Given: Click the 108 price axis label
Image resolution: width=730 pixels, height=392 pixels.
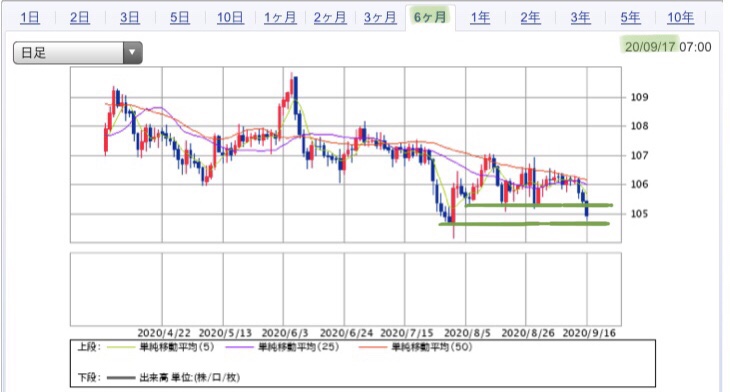Looking at the screenshot, I should point(639,126).
